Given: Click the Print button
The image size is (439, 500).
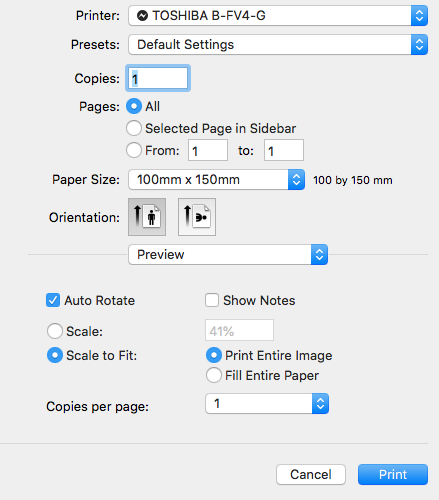Looking at the screenshot, I should (393, 474).
